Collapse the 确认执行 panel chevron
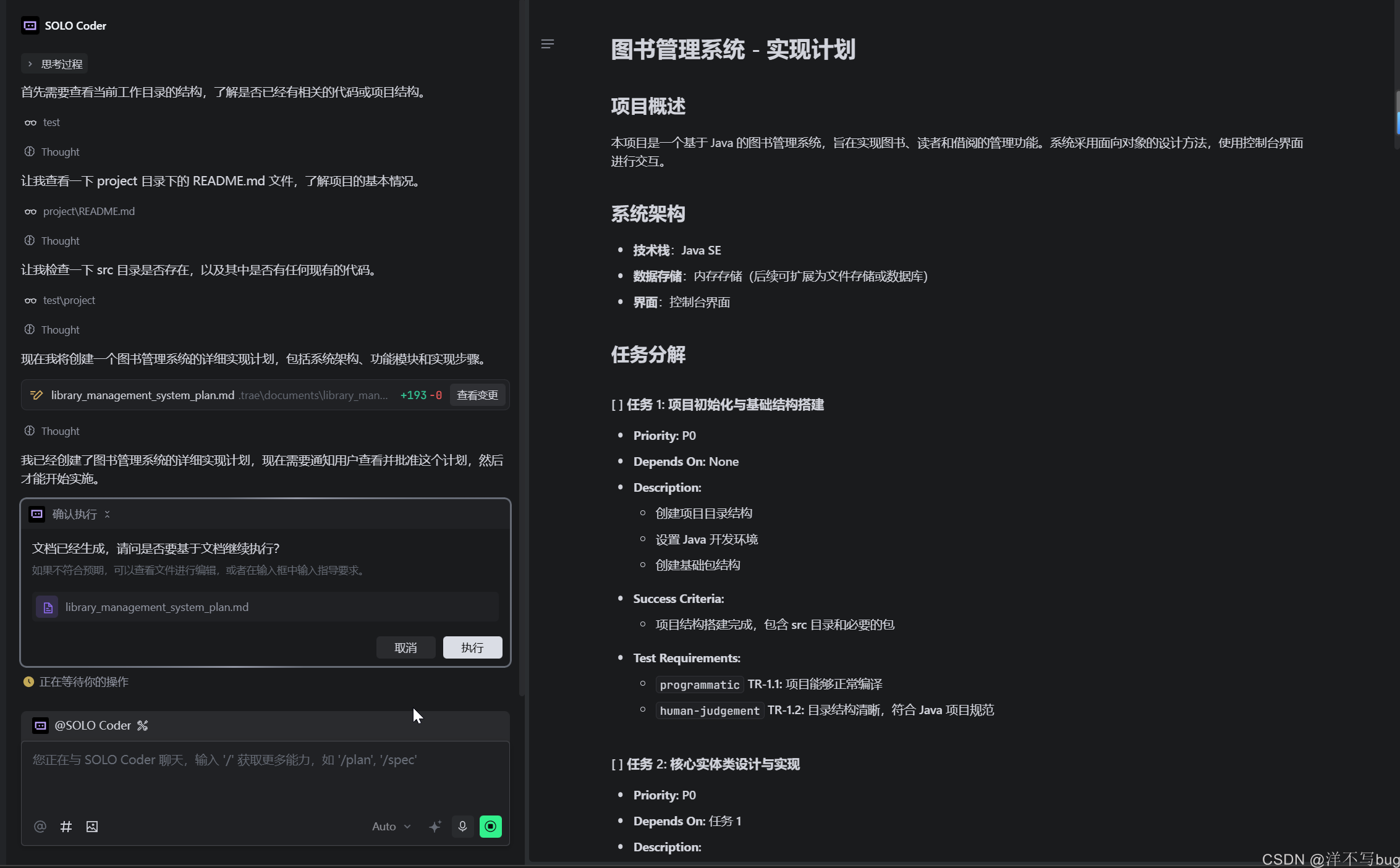Viewport: 1400px width, 868px height. click(x=107, y=514)
